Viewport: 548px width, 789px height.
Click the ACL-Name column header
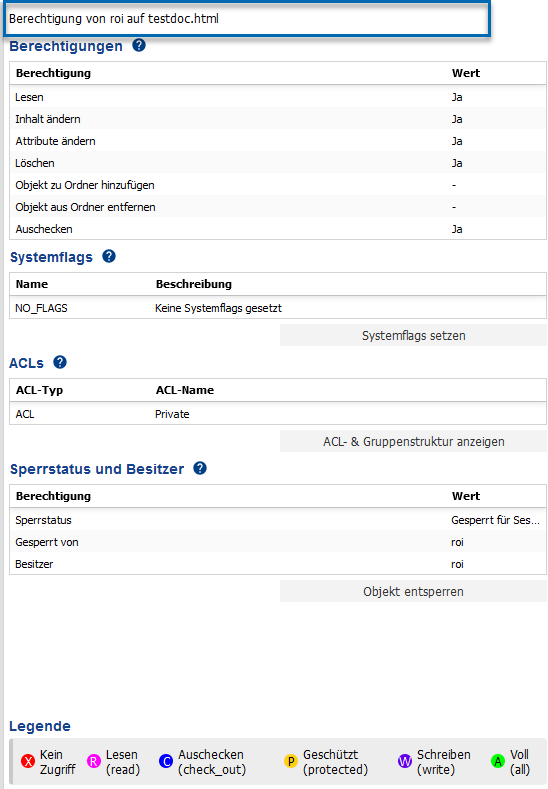coord(185,390)
